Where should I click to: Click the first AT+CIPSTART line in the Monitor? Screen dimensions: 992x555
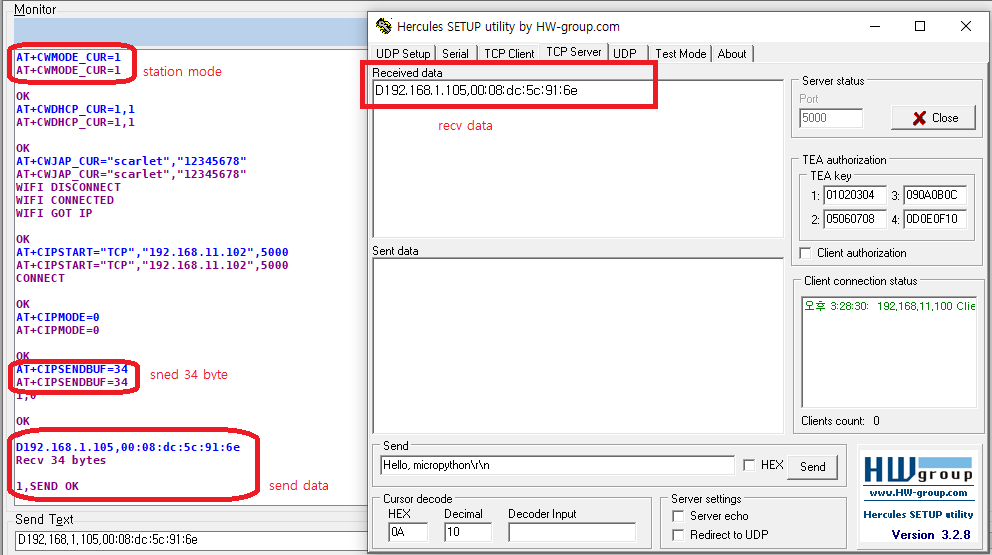(x=152, y=252)
